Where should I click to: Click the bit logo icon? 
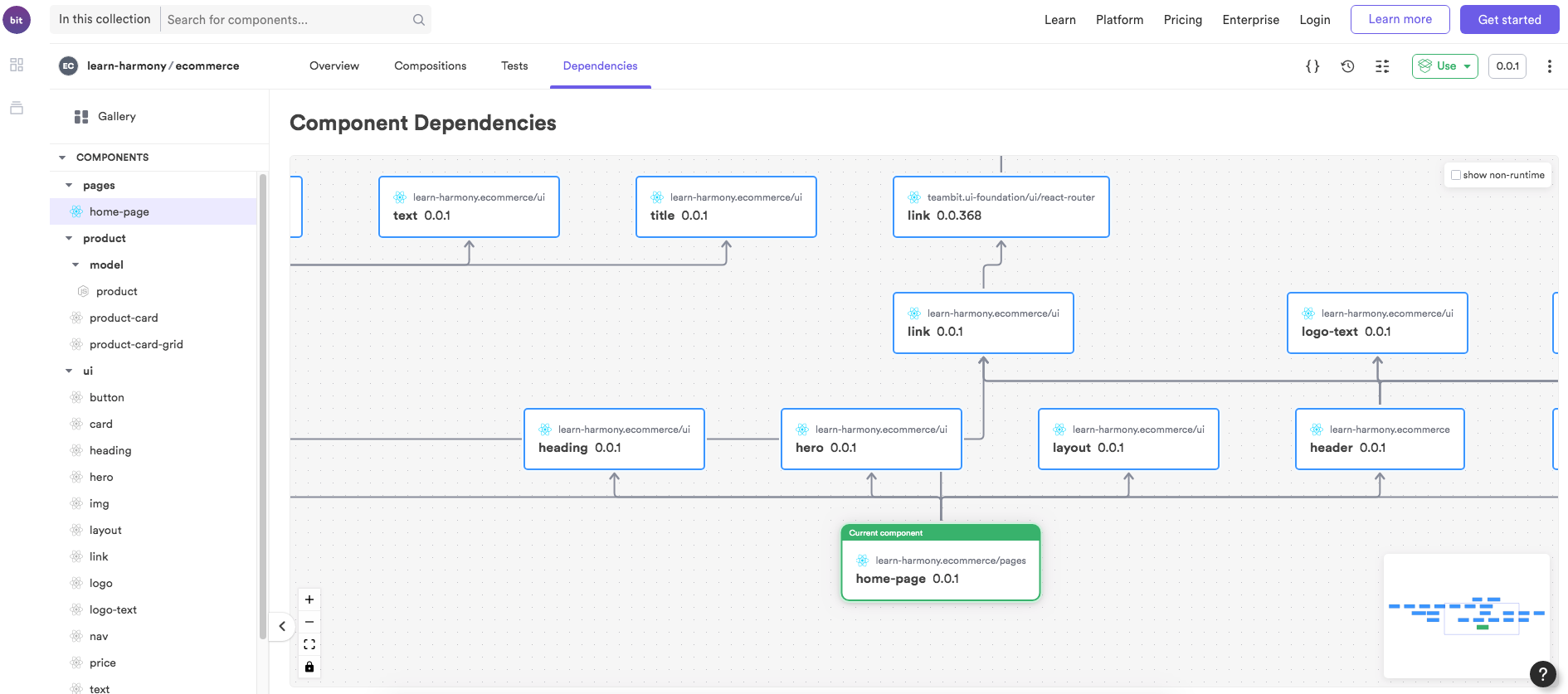[x=17, y=20]
